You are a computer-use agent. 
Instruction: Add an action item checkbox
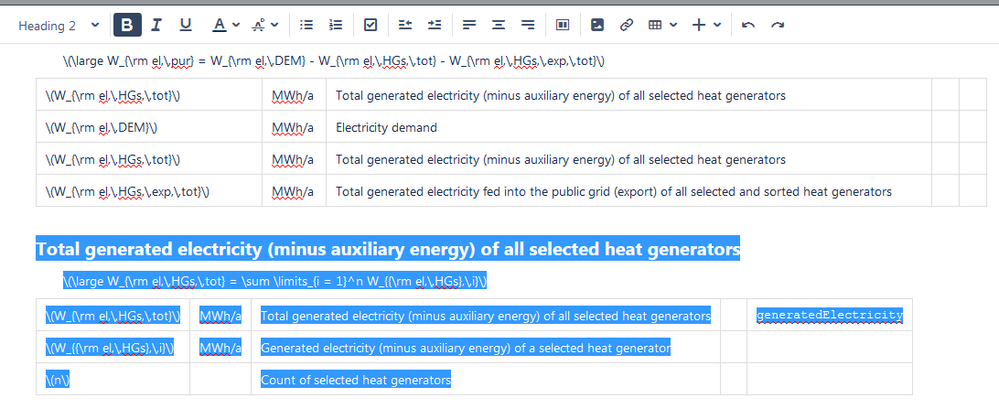pos(371,25)
